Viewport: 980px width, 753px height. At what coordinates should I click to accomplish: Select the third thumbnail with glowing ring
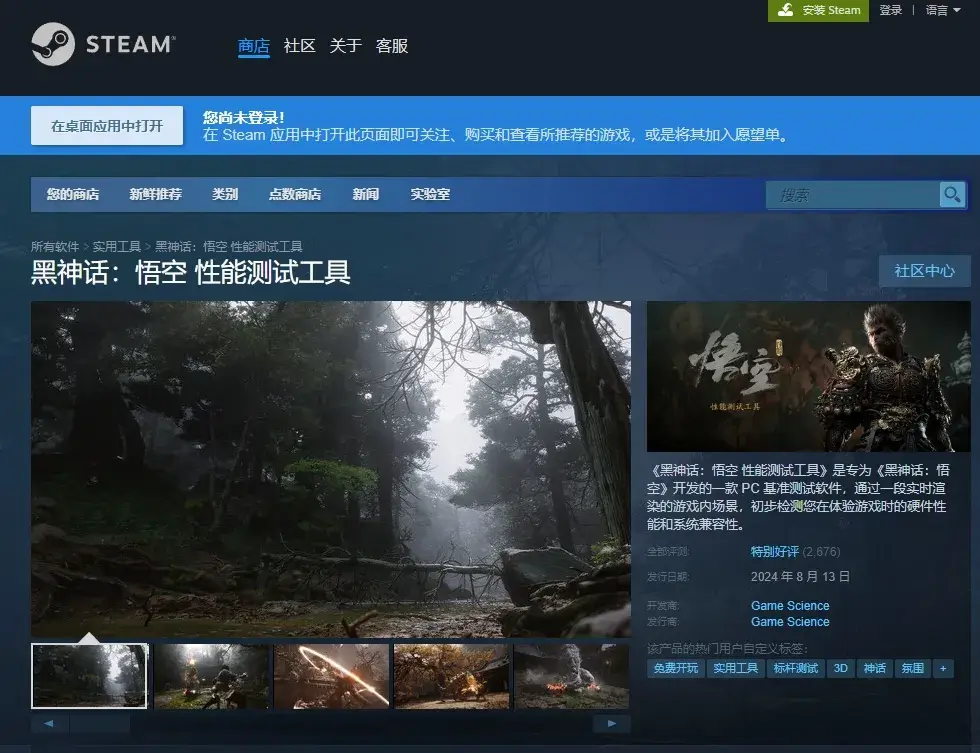pyautogui.click(x=331, y=676)
